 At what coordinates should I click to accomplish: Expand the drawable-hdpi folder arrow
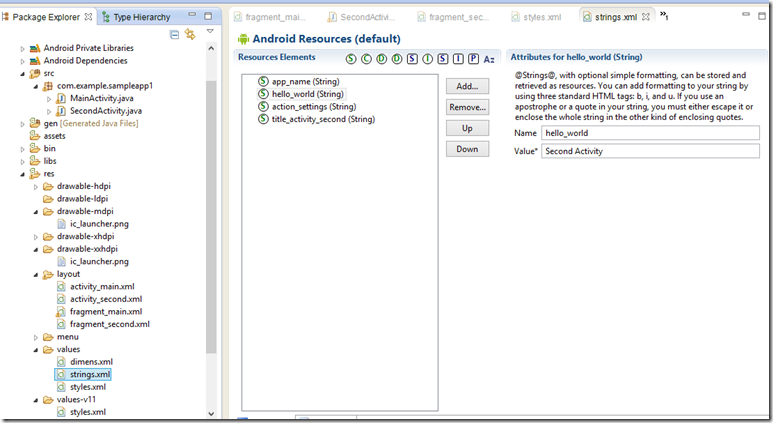37,186
